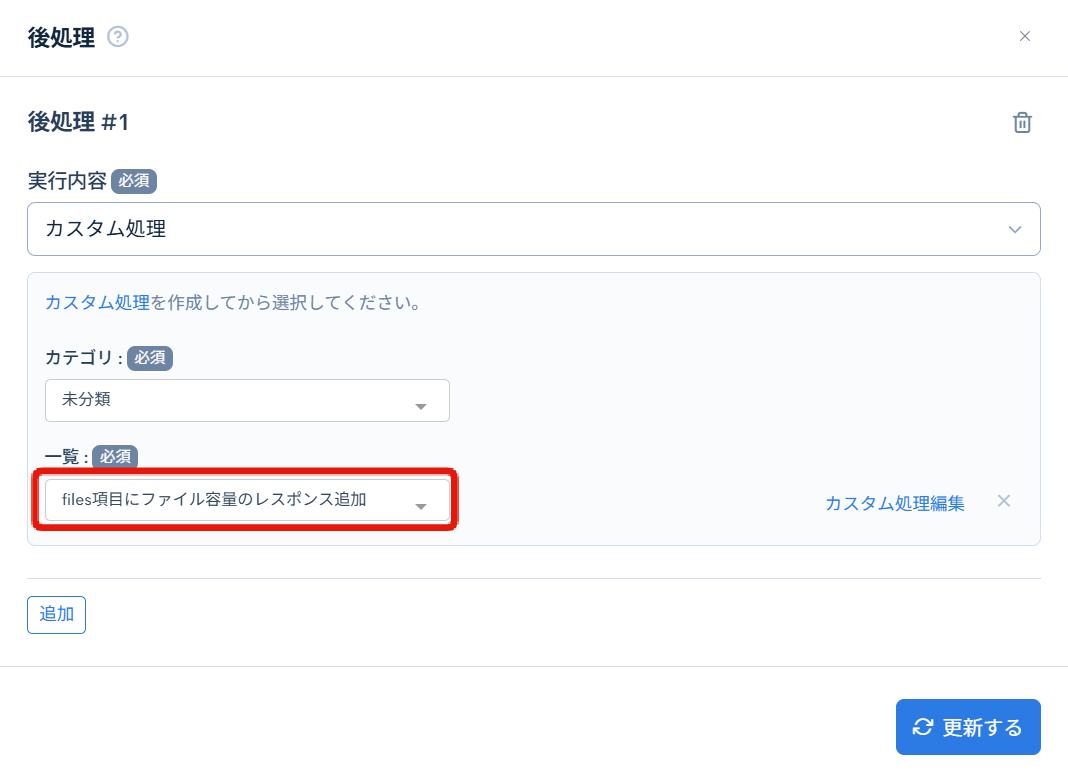Delete 後処理 #1 with the trash icon

click(1022, 123)
